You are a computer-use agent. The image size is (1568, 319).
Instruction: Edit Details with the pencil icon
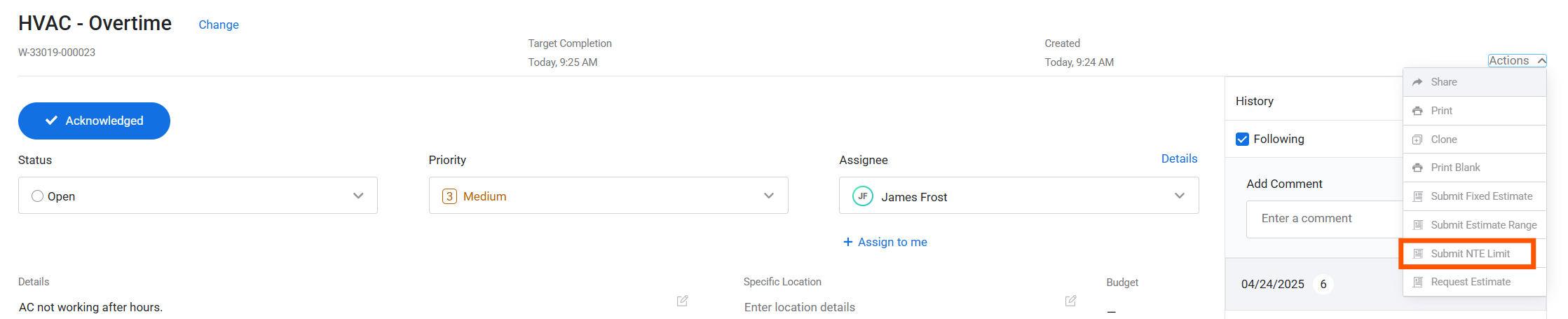point(682,301)
